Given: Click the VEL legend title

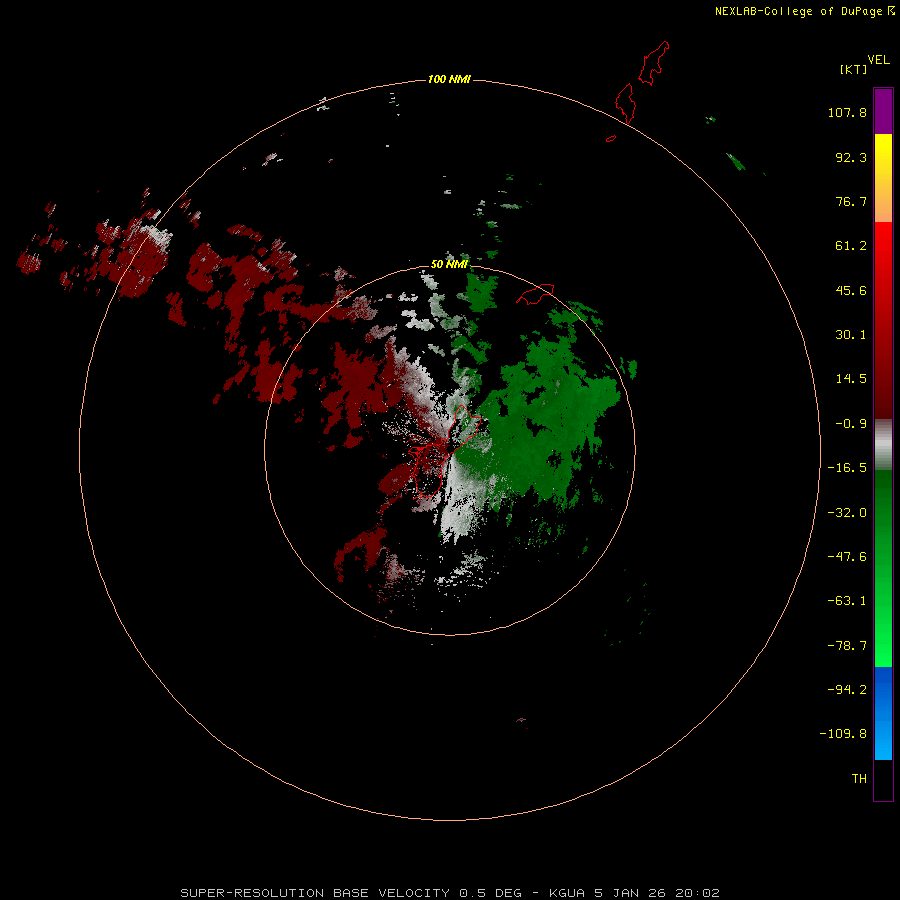Looking at the screenshot, I should pos(878,60).
